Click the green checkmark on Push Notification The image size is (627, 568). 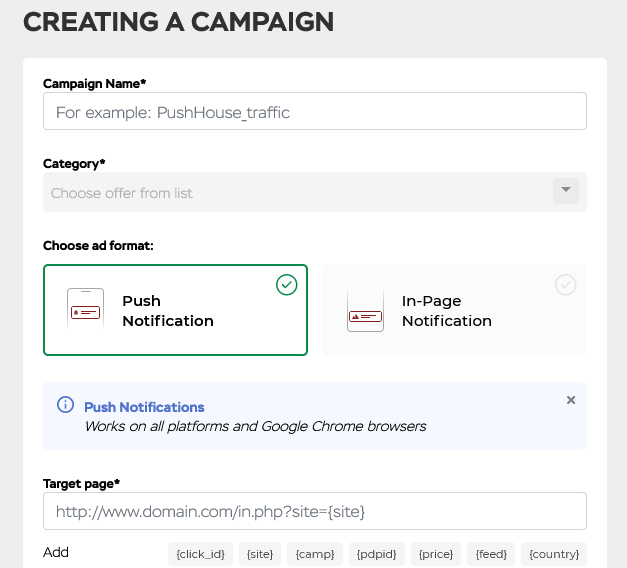click(286, 285)
